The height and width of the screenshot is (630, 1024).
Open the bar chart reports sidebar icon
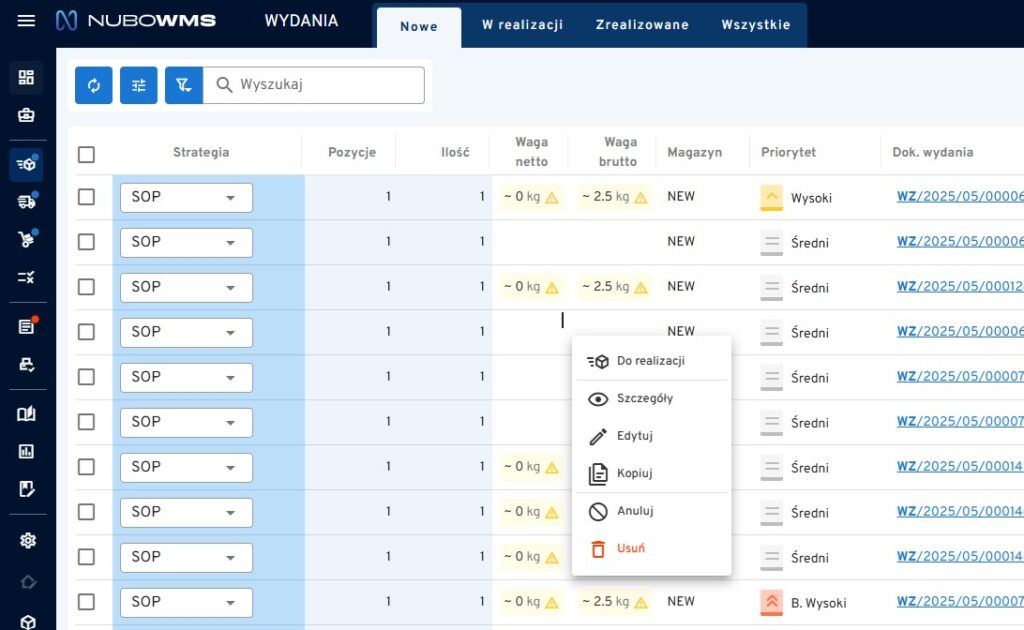pyautogui.click(x=27, y=451)
